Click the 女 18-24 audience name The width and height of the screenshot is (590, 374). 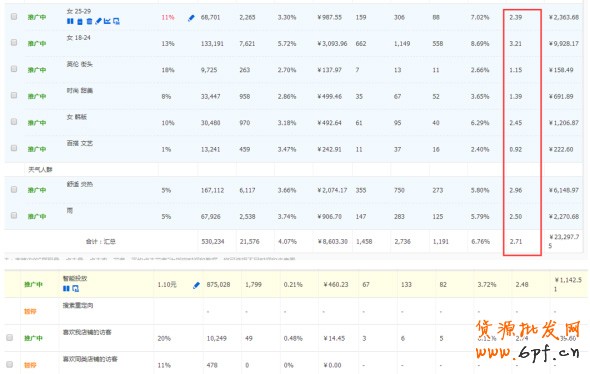click(x=79, y=38)
